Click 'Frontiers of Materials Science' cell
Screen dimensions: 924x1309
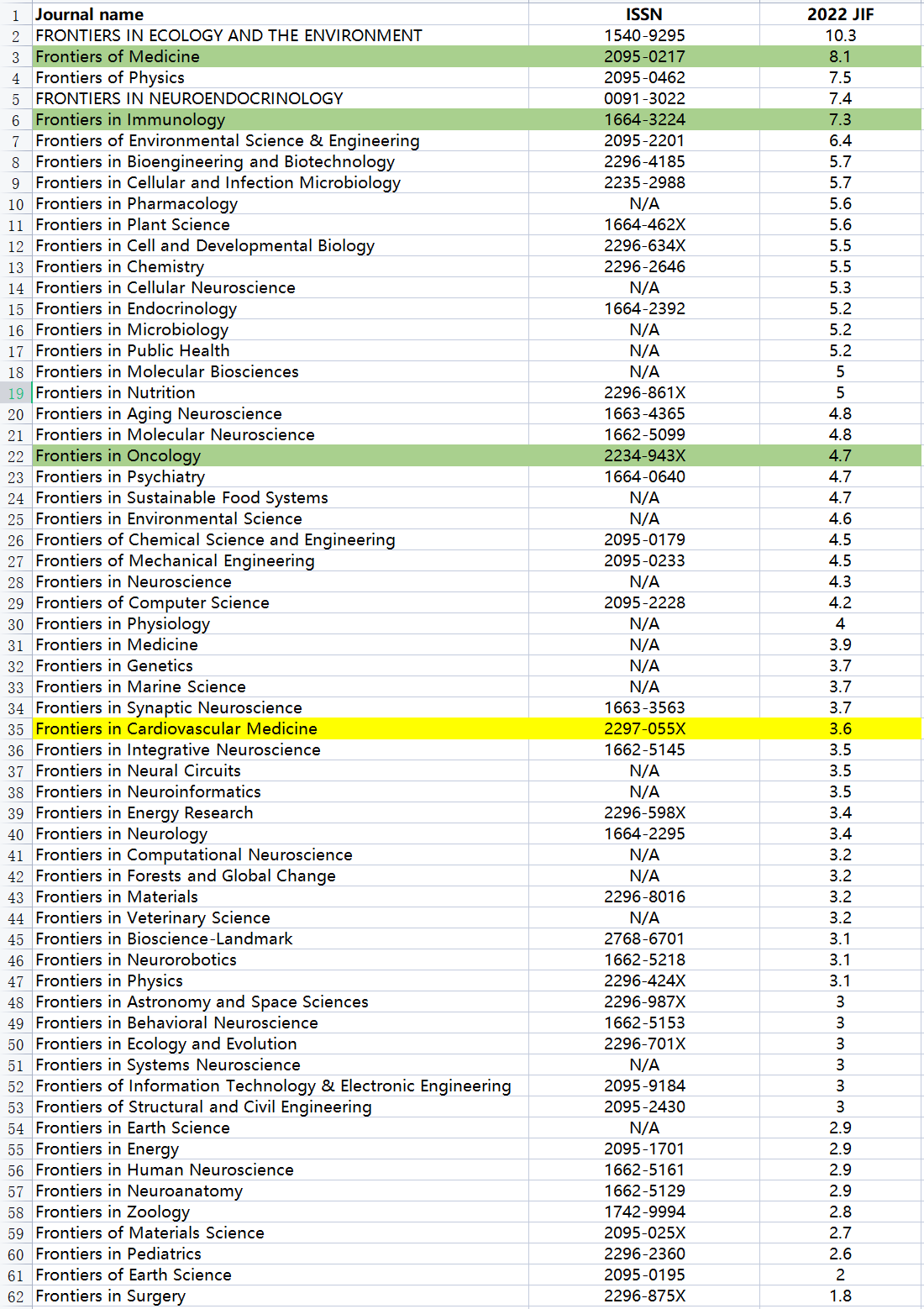pyautogui.click(x=281, y=1233)
